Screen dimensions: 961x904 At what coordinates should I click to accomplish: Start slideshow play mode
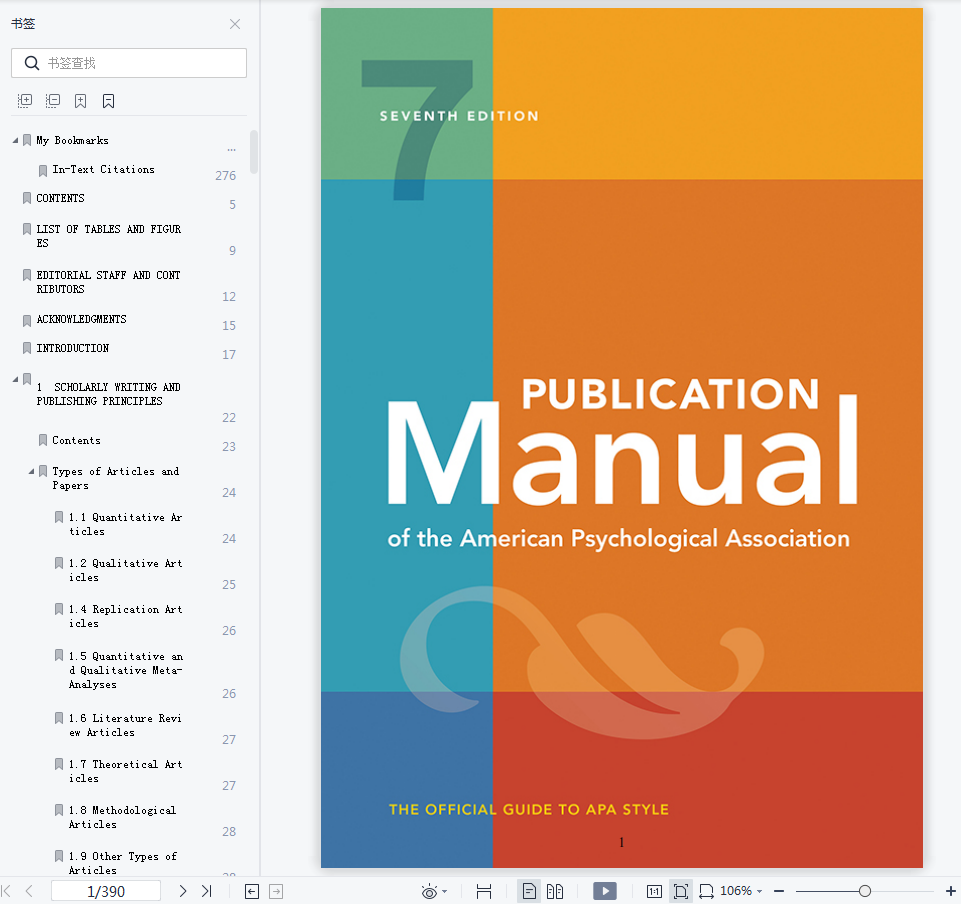[605, 891]
